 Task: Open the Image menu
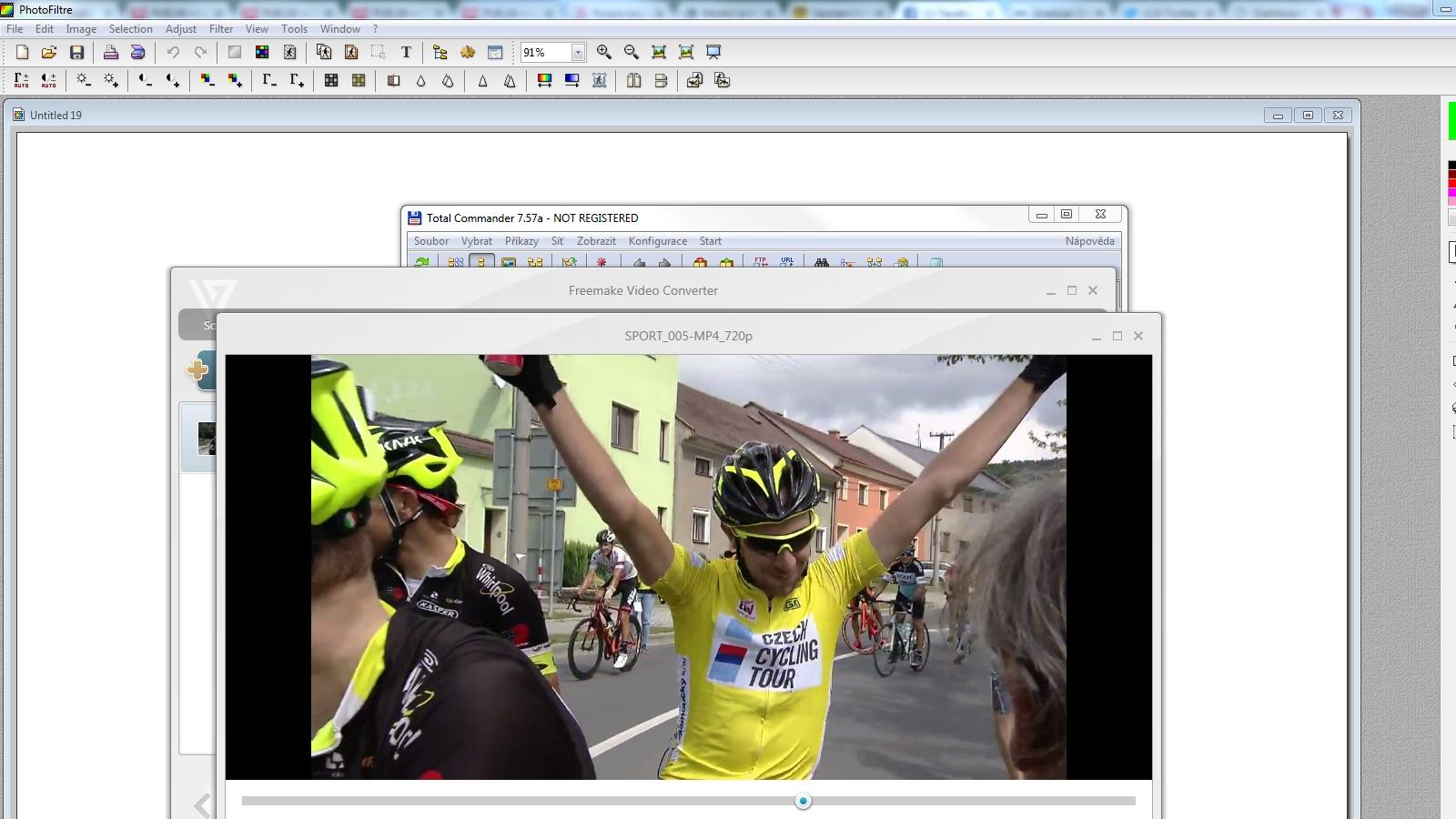[81, 29]
